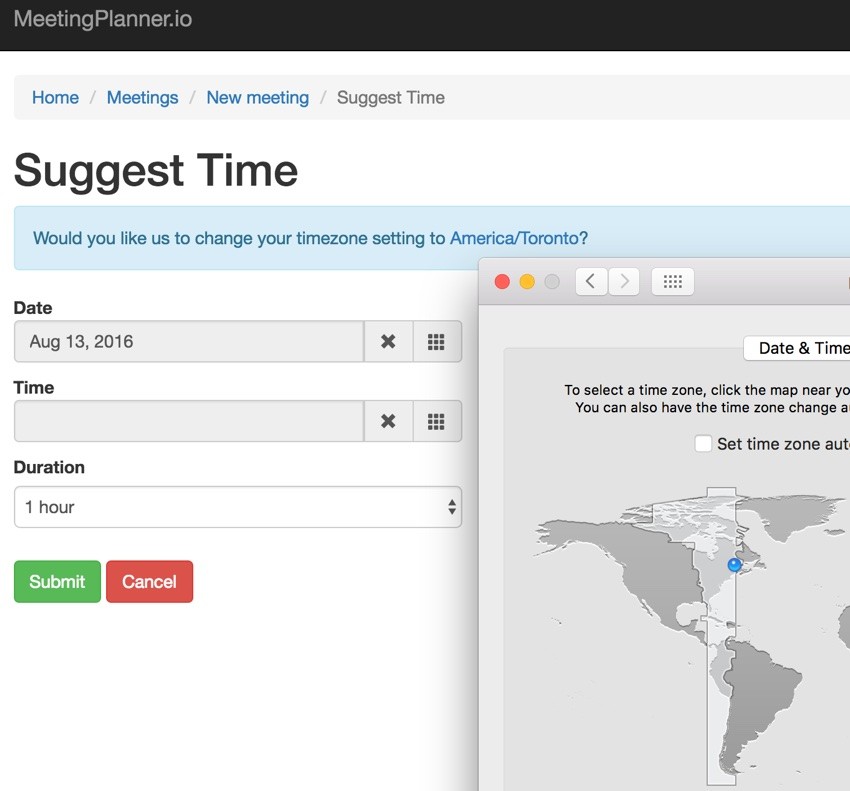The width and height of the screenshot is (850, 791).
Task: Open the Duration dropdown showing 1 hour
Action: click(238, 507)
